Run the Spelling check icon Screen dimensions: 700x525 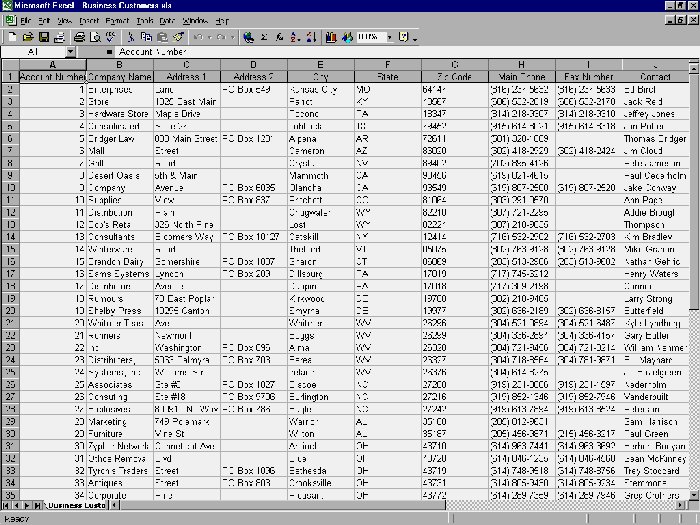tap(110, 37)
